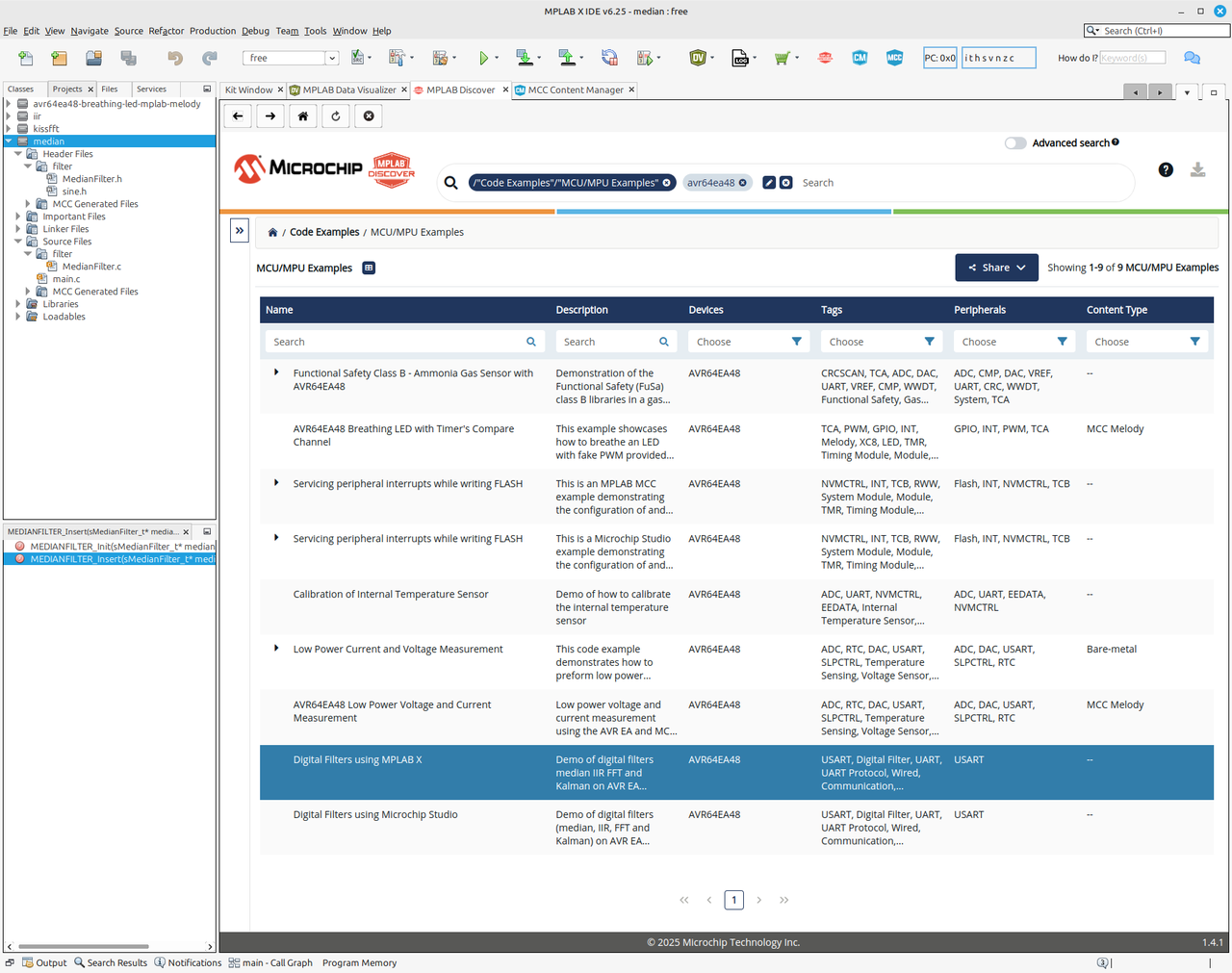
Task: Click the MCC Content Manager toolbar icon
Action: [x=860, y=59]
